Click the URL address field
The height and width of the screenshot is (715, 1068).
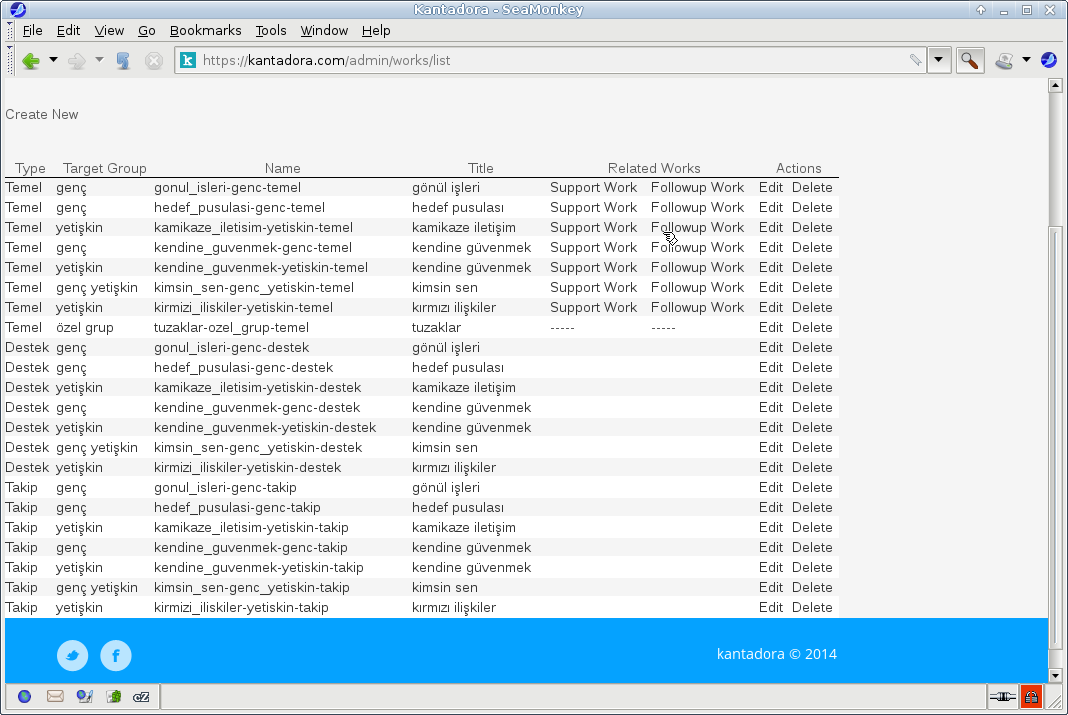pyautogui.click(x=550, y=60)
